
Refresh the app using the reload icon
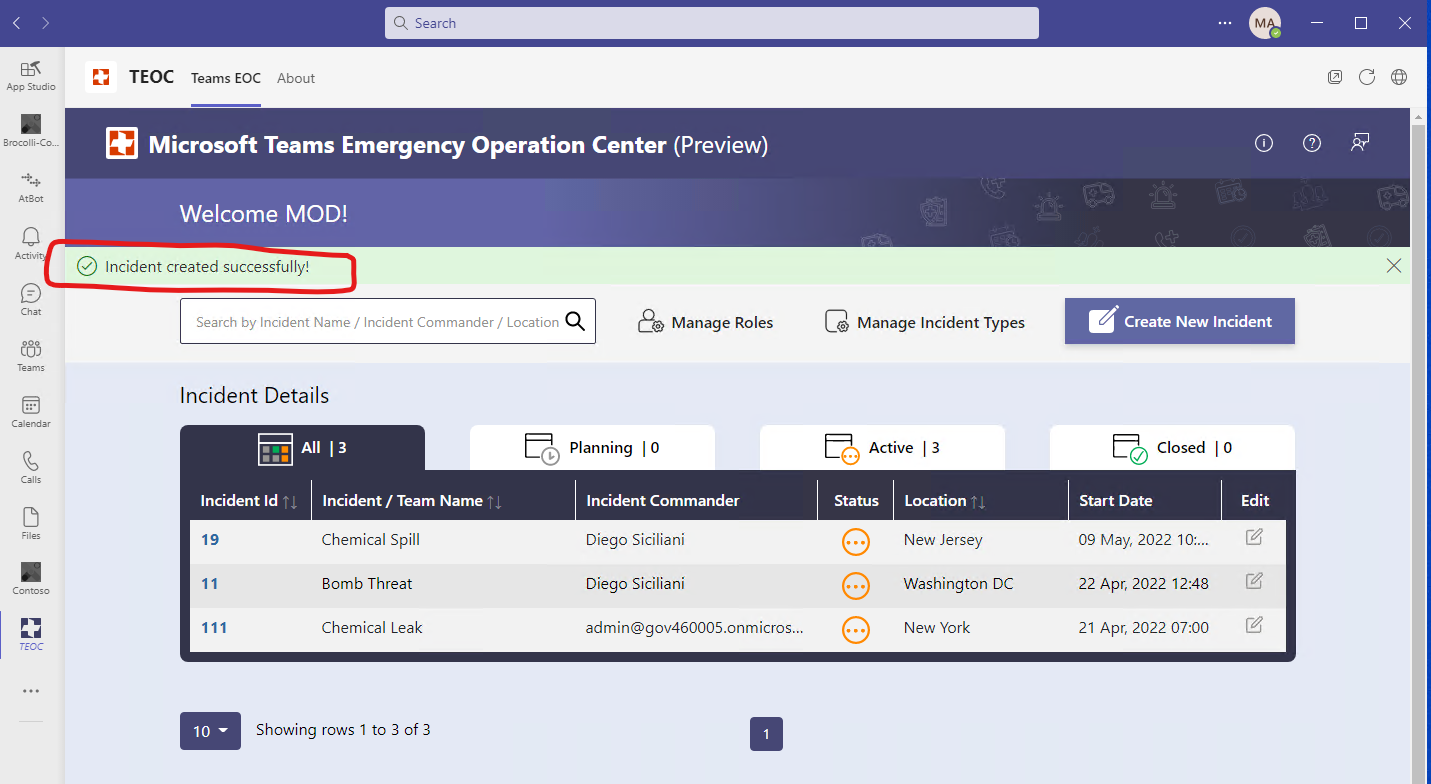click(1366, 77)
